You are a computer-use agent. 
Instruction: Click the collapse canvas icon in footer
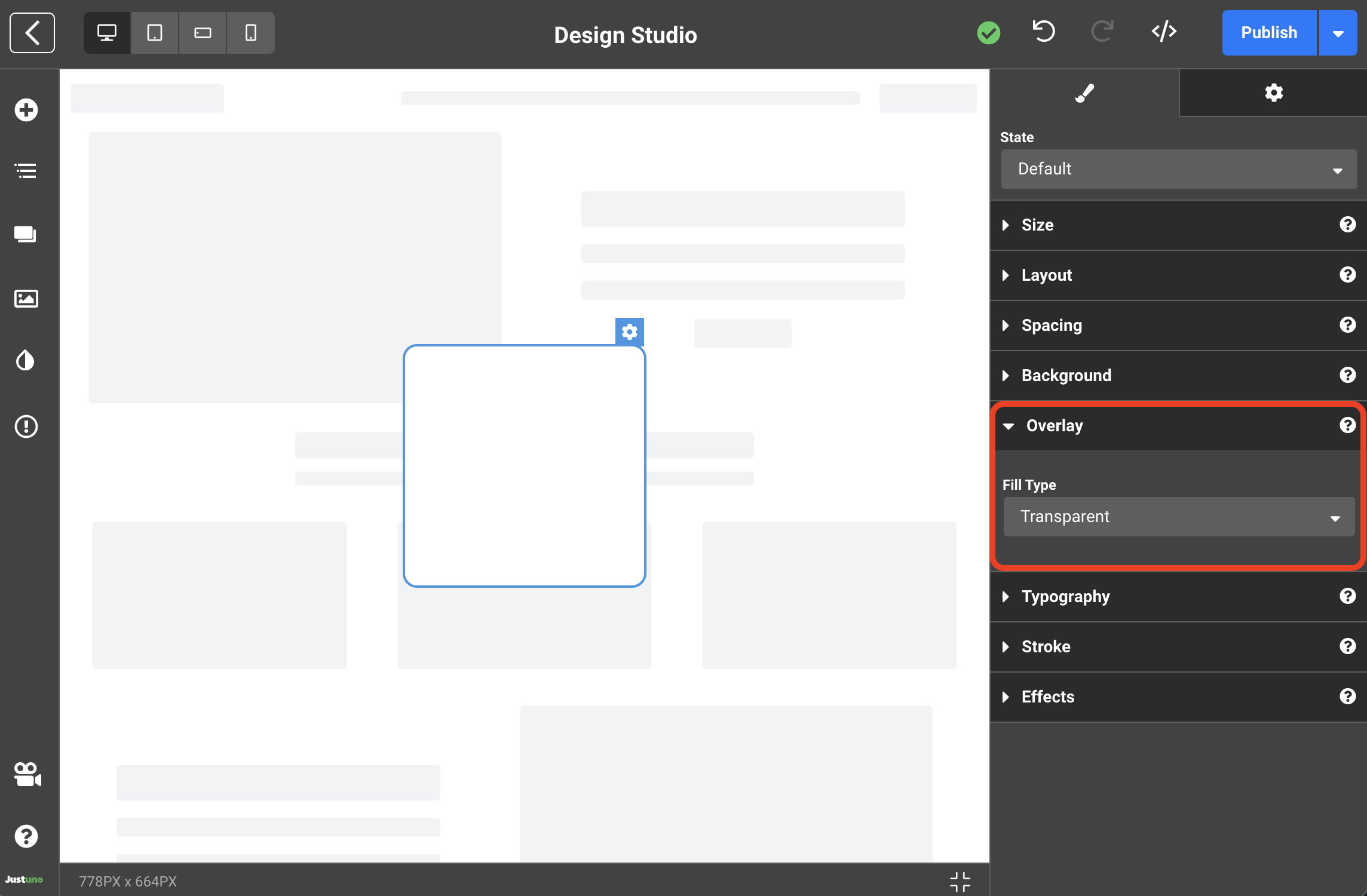click(960, 881)
